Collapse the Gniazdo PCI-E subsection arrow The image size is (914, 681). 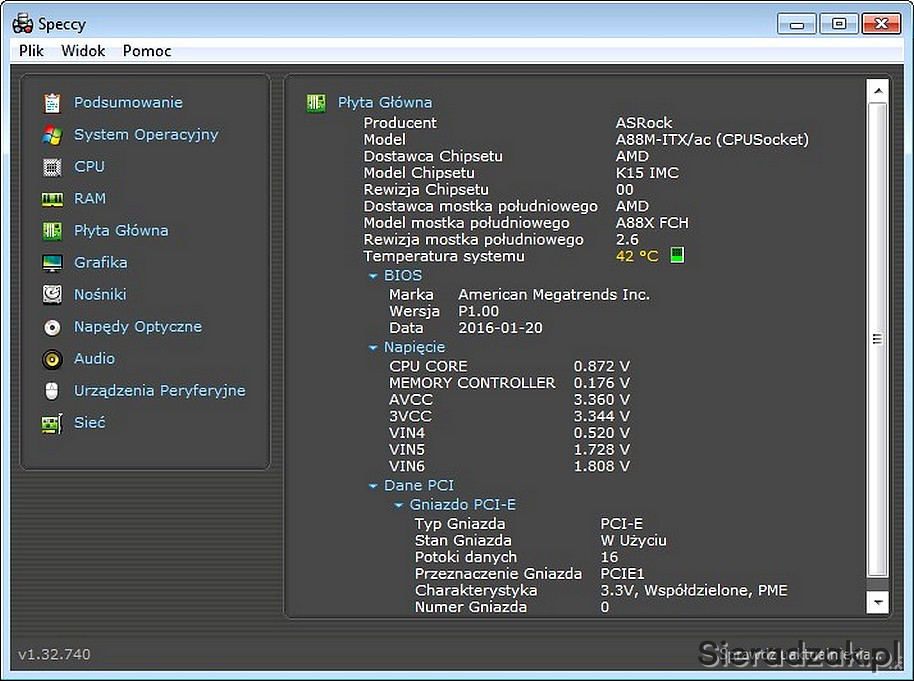pos(399,505)
